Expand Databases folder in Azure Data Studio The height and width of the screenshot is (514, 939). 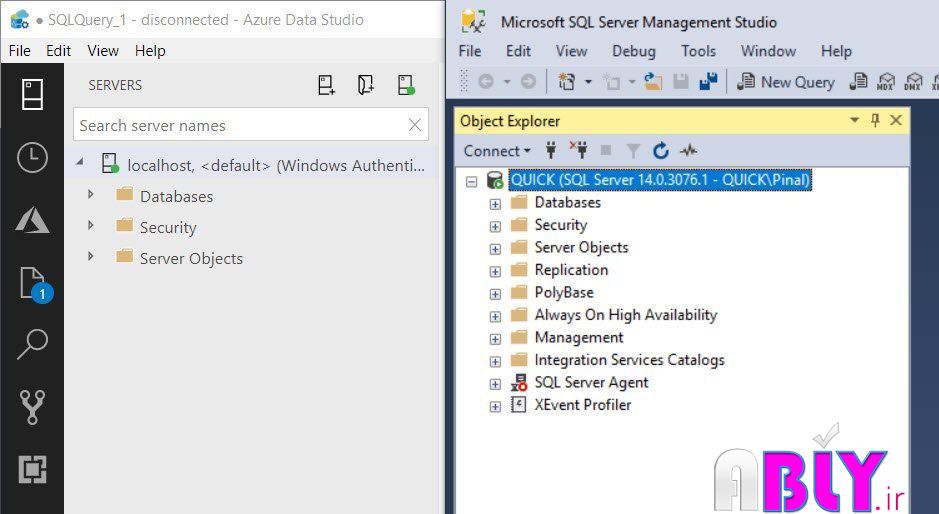pyautogui.click(x=90, y=194)
